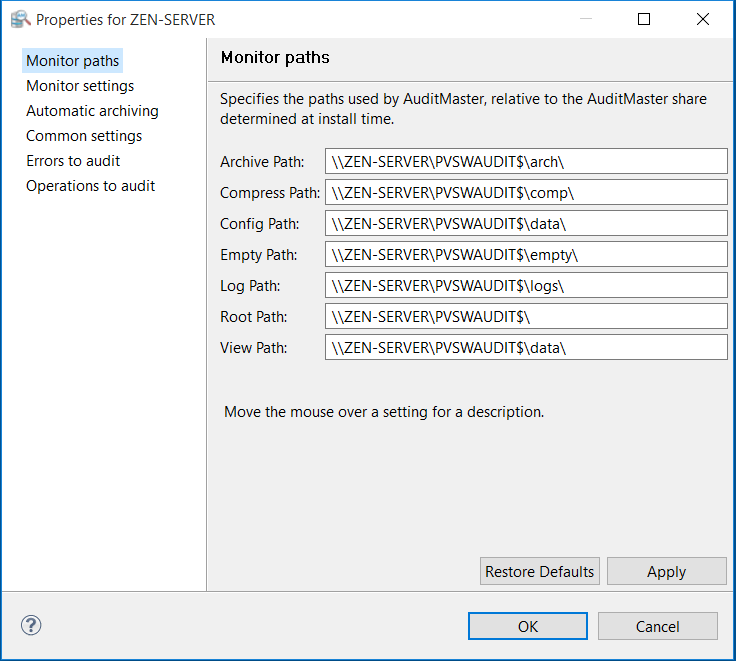736x661 pixels.
Task: Go to Automatic archiving settings
Action: [x=92, y=111]
